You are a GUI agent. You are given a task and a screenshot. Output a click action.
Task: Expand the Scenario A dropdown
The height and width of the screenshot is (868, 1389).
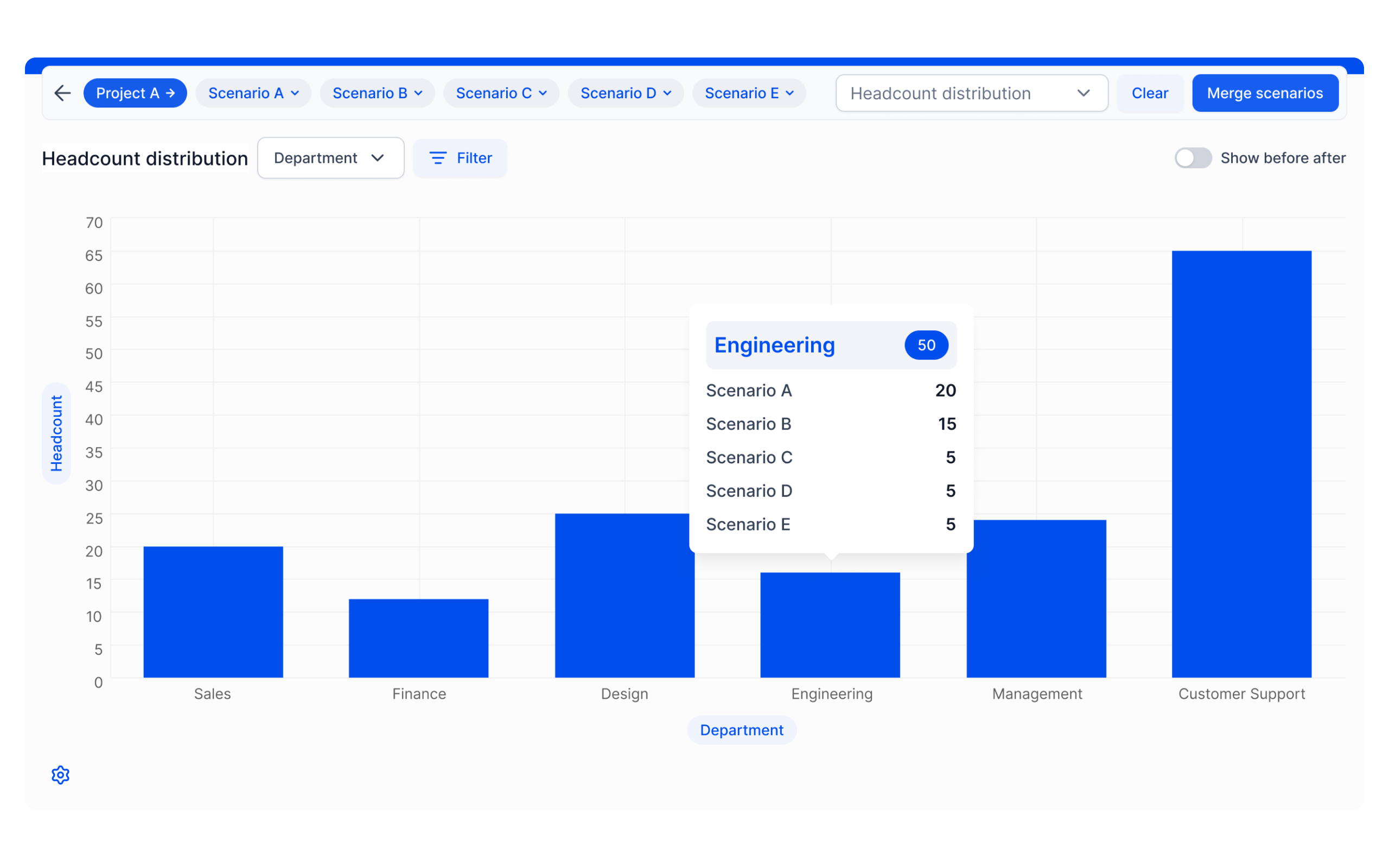[253, 93]
